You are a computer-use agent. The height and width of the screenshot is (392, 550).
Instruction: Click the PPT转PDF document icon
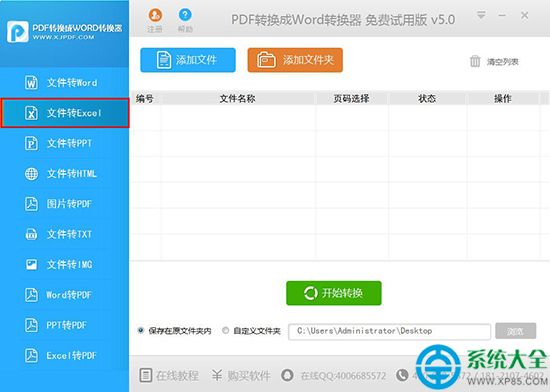[31, 325]
